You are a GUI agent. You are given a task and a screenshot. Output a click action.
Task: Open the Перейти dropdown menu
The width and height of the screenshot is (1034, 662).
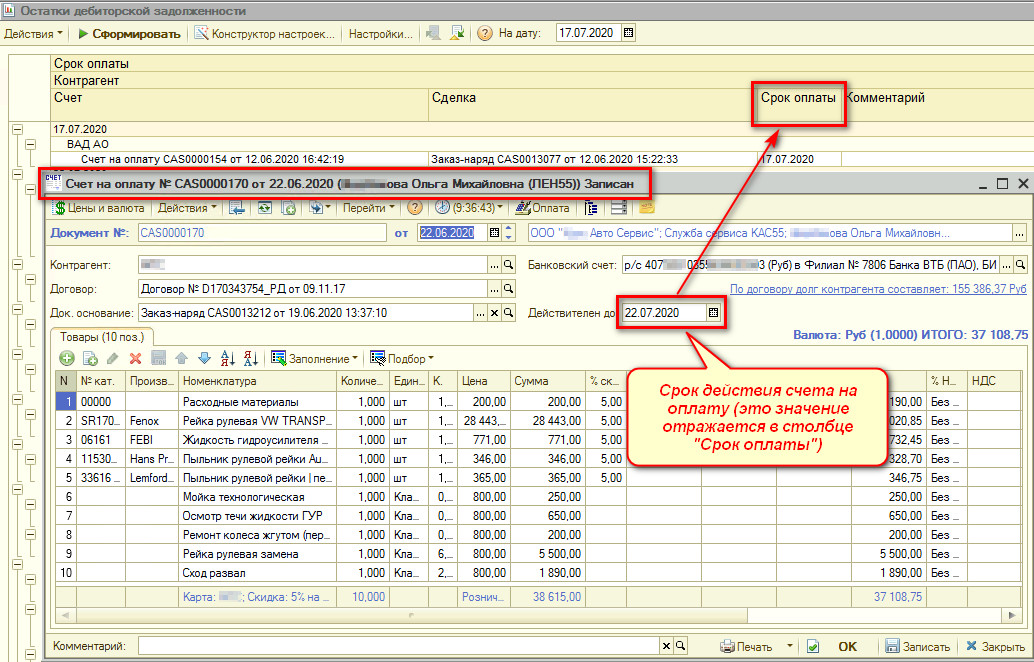pyautogui.click(x=369, y=208)
